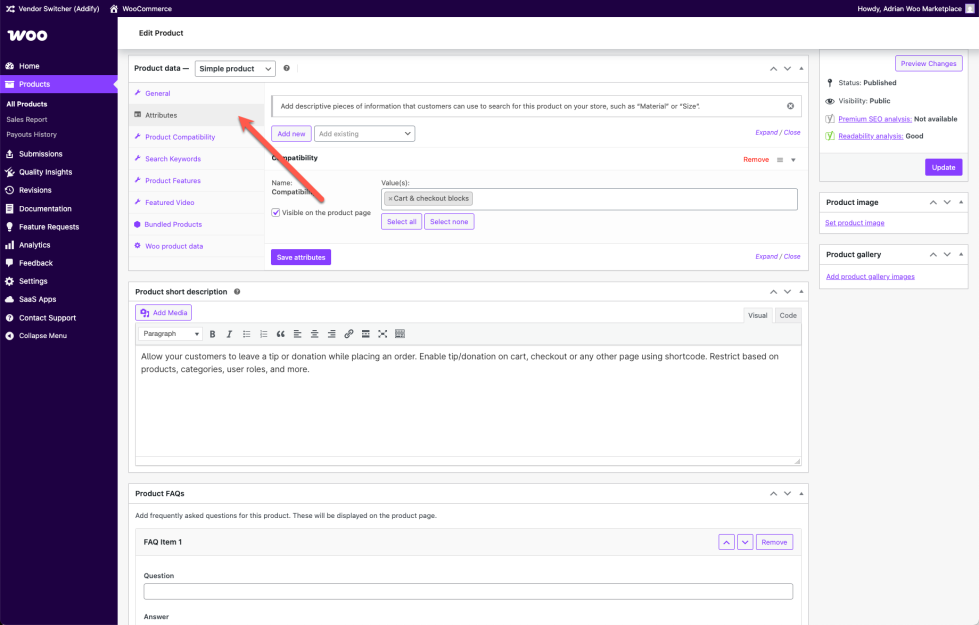Toggle the fullscreen editor icon

(383, 334)
